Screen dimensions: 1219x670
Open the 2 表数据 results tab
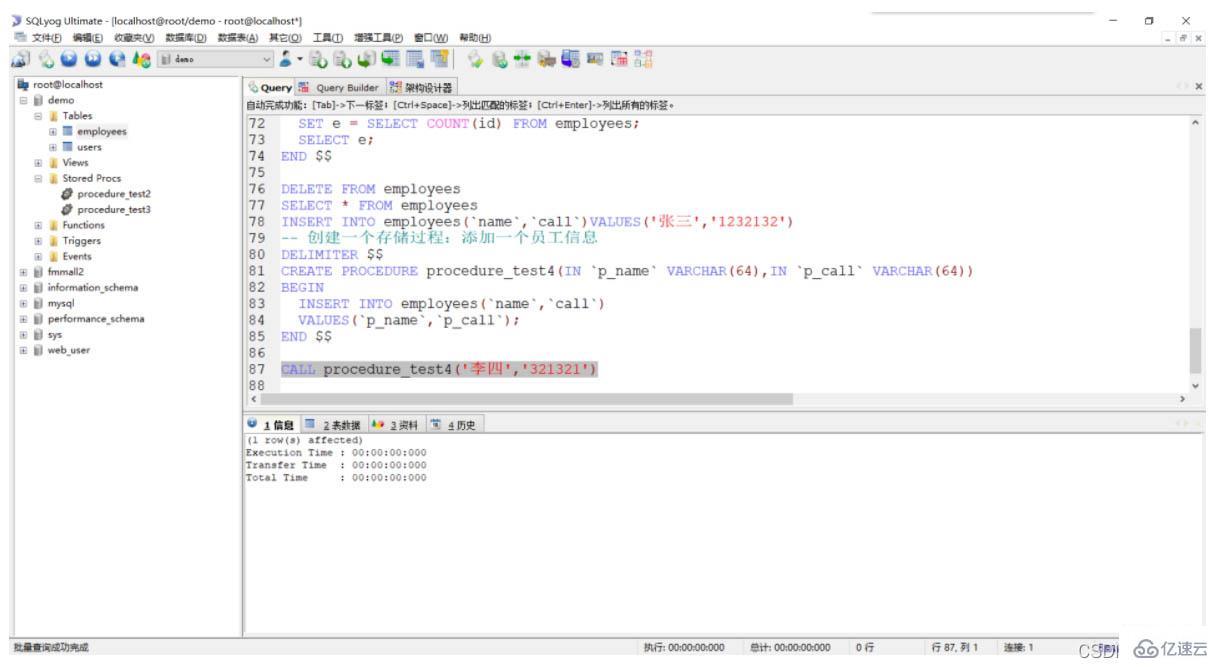(343, 423)
